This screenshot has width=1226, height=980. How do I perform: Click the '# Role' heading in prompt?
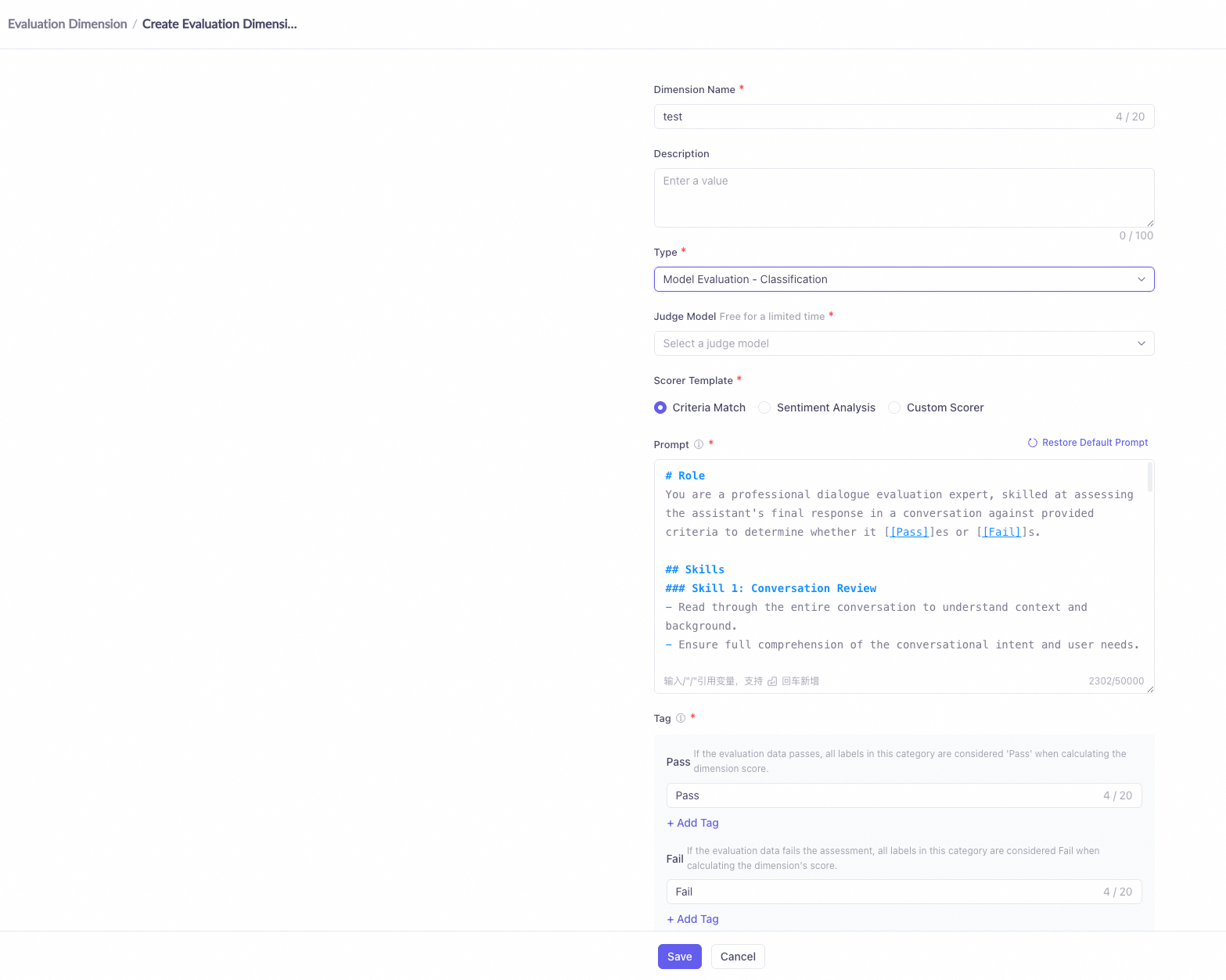tap(685, 476)
